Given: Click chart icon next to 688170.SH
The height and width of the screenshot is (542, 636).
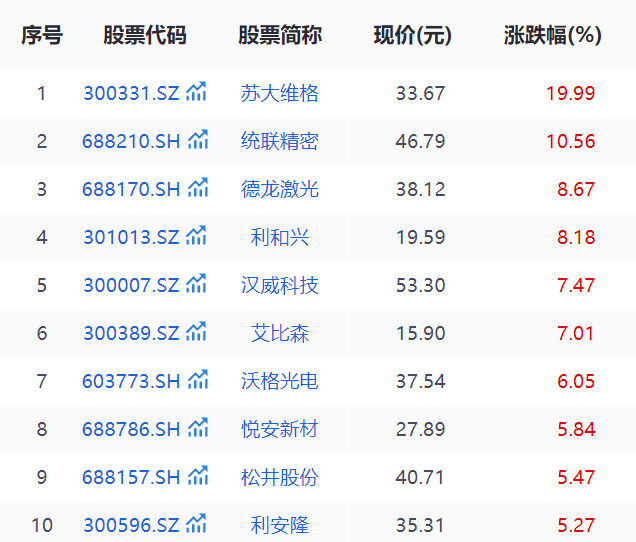Looking at the screenshot, I should pos(198,189).
